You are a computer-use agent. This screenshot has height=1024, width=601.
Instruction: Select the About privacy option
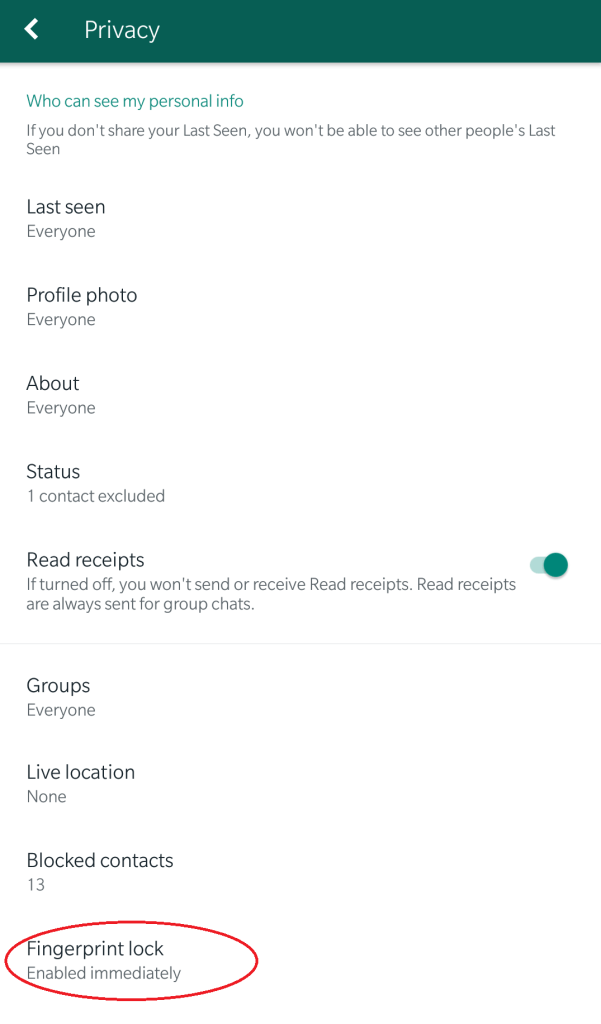pos(53,383)
